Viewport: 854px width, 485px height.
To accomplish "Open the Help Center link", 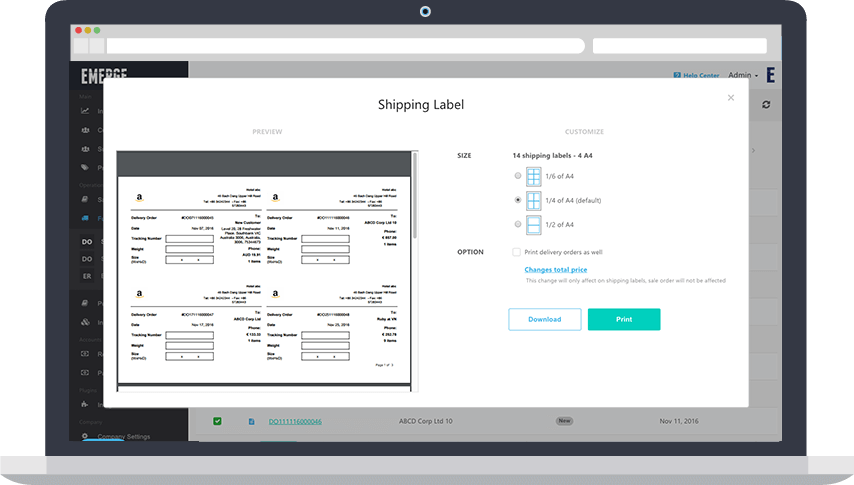I will [x=697, y=76].
